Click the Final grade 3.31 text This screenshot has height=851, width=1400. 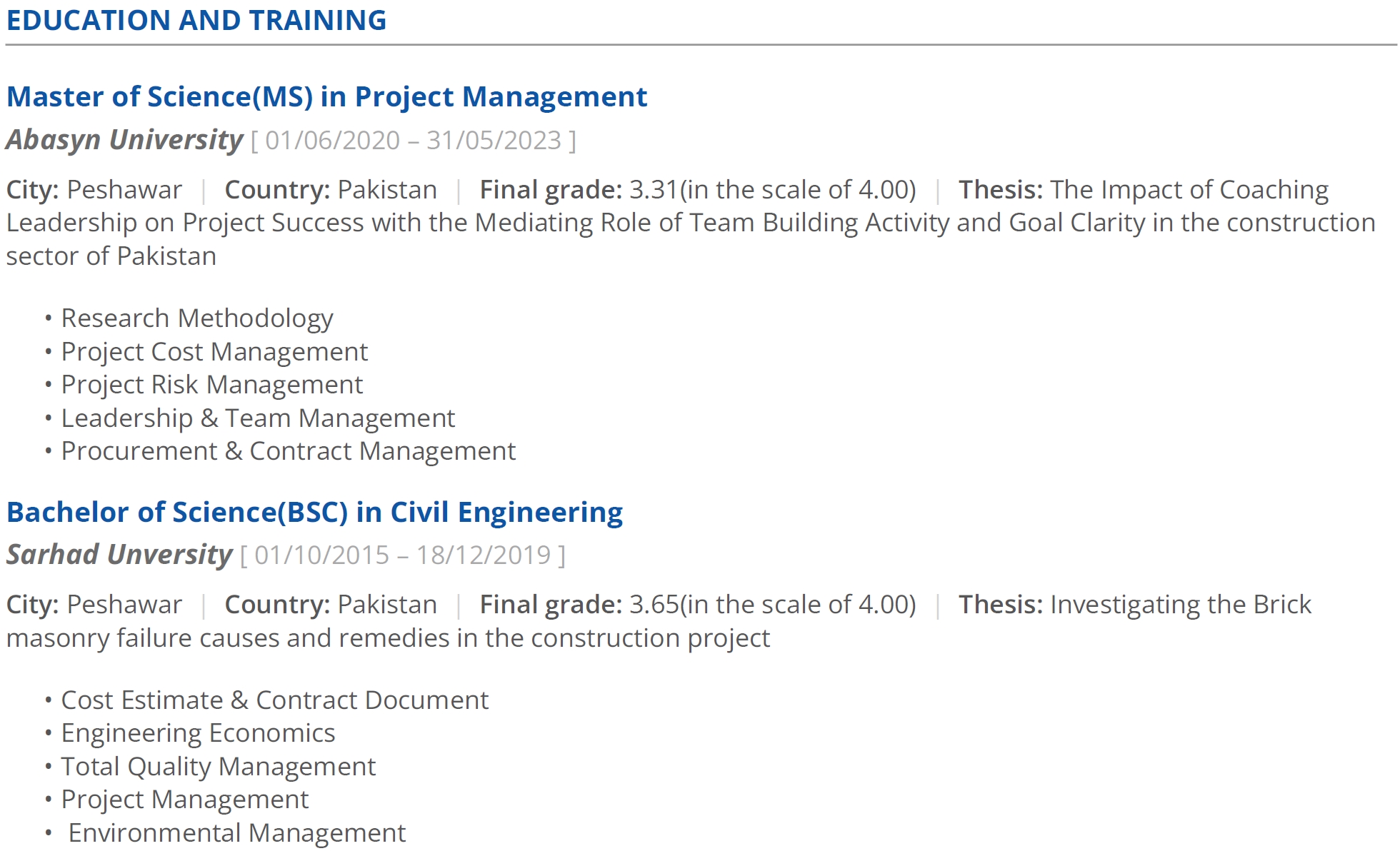pos(698,190)
